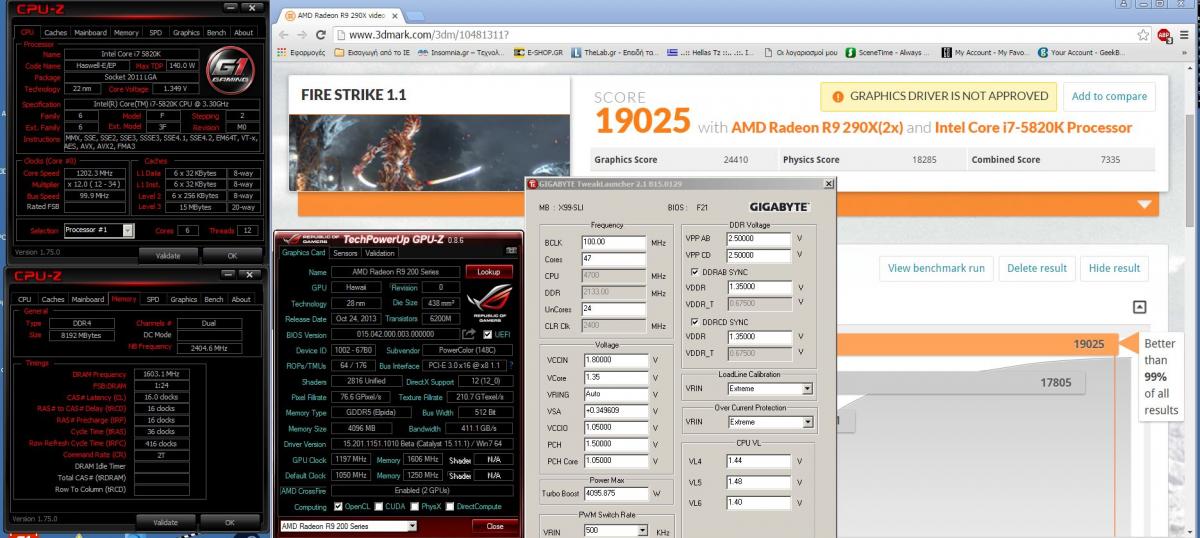Click the Lookup button in GPU-Z
The width and height of the screenshot is (1200, 538).
[x=488, y=271]
